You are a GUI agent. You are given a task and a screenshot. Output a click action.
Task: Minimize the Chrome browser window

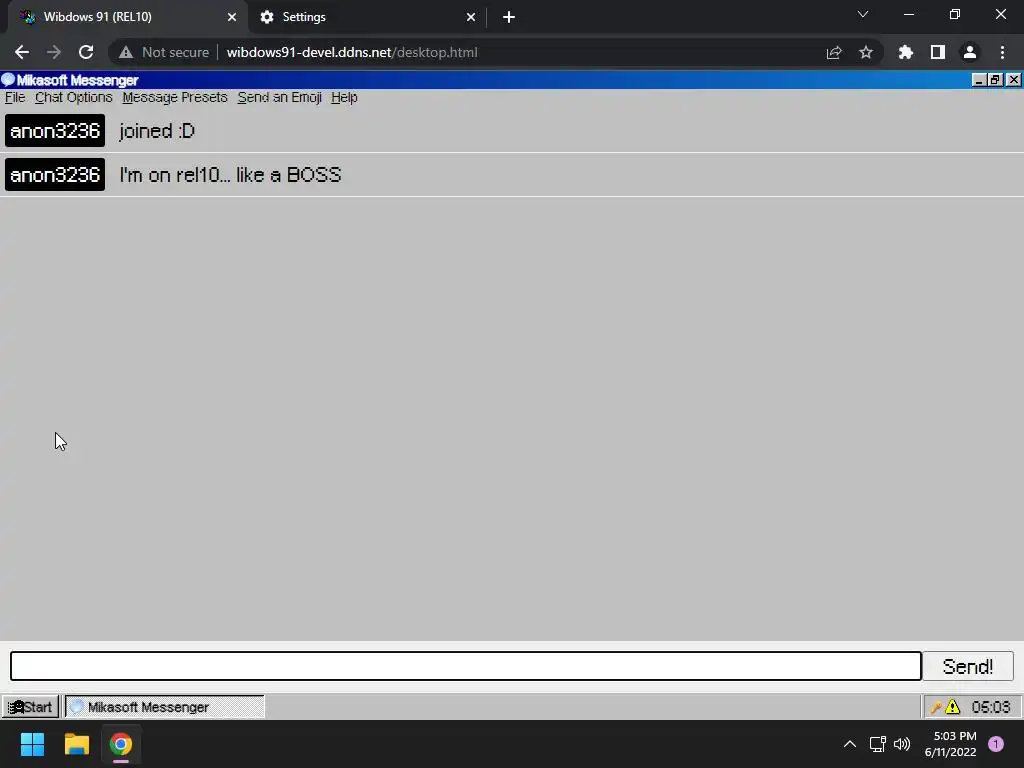pyautogui.click(x=908, y=14)
